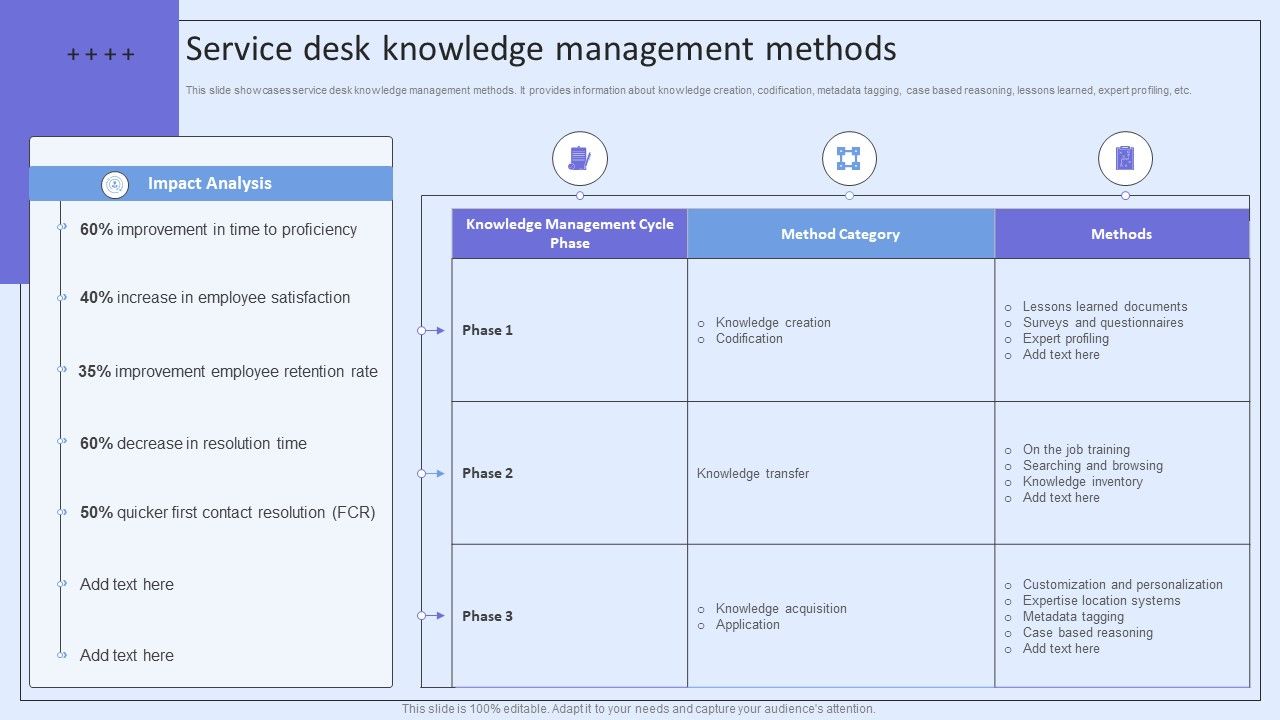Select '40% increase in employee satisfaction'

coord(215,297)
